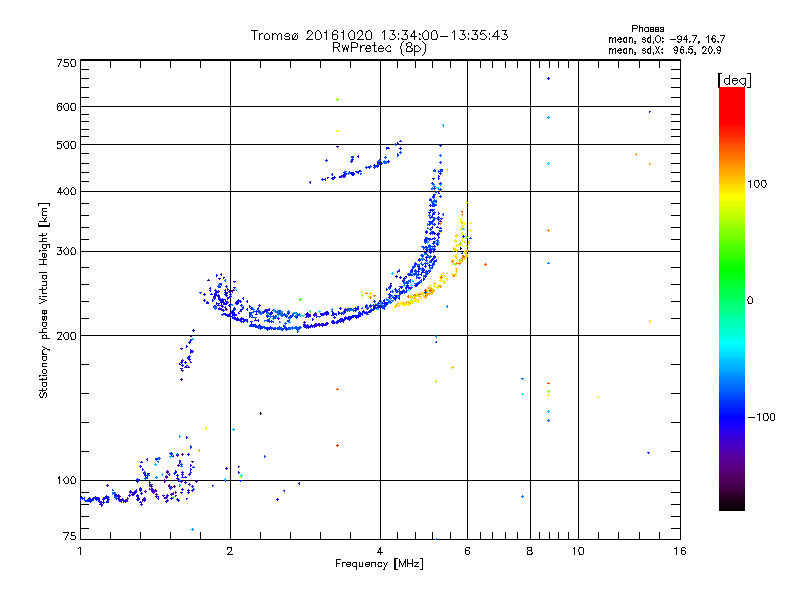
Task: Click the x-axis '2' tick label
Action: tap(230, 551)
